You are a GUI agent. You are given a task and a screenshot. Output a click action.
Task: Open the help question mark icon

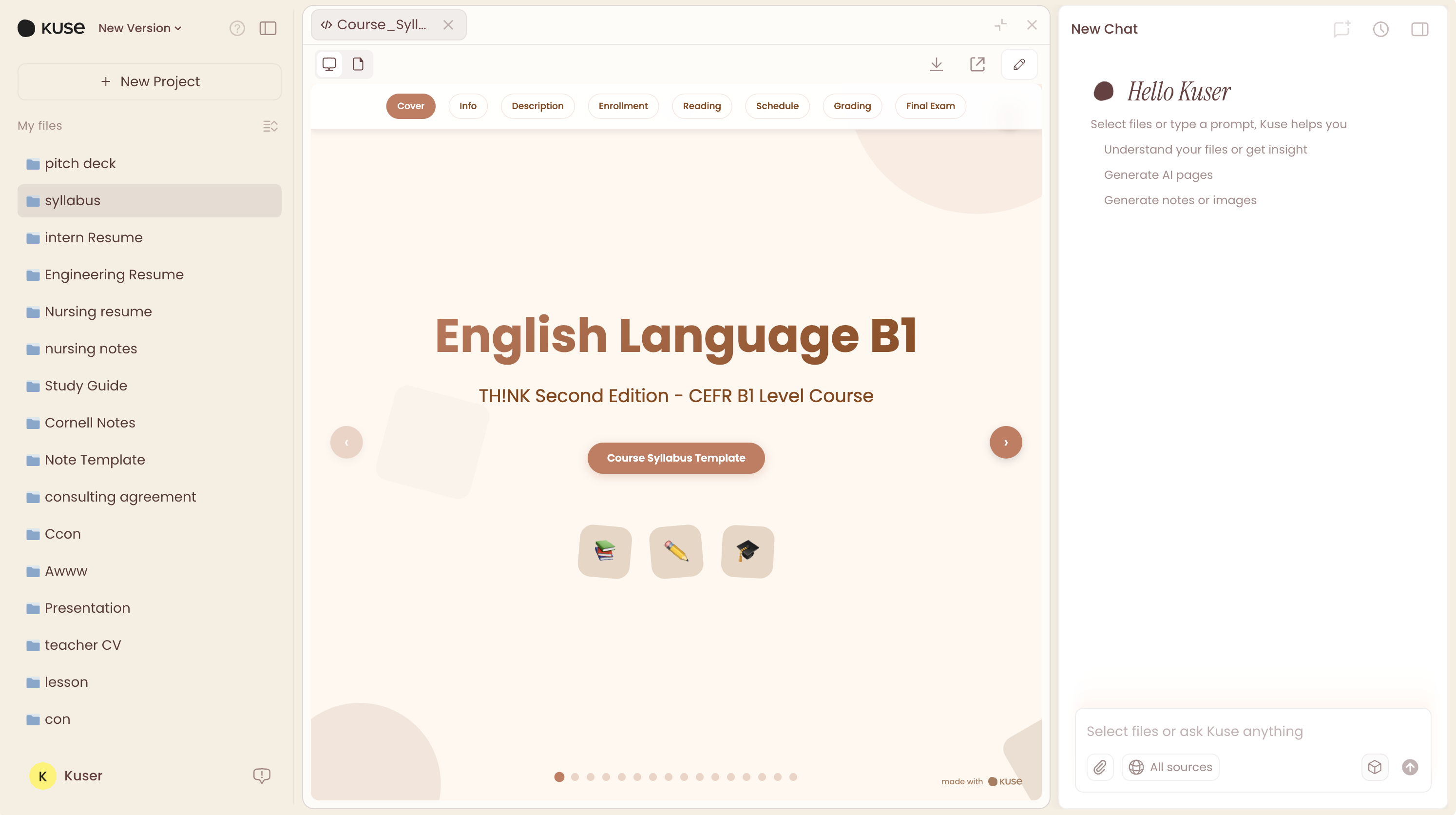coord(237,28)
